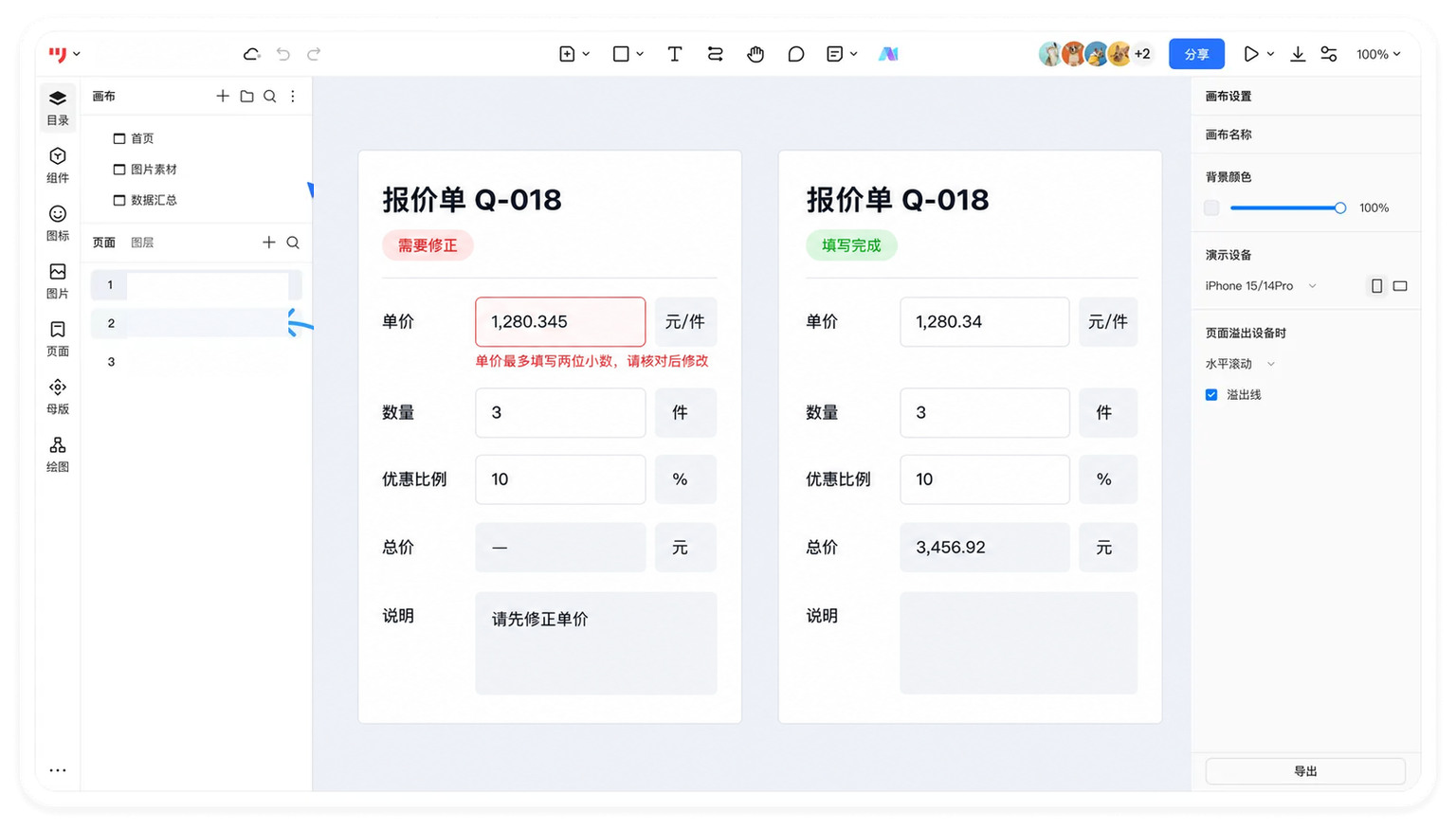Select the hand pan tool
Viewport: 1456px width, 830px height.
[x=755, y=54]
